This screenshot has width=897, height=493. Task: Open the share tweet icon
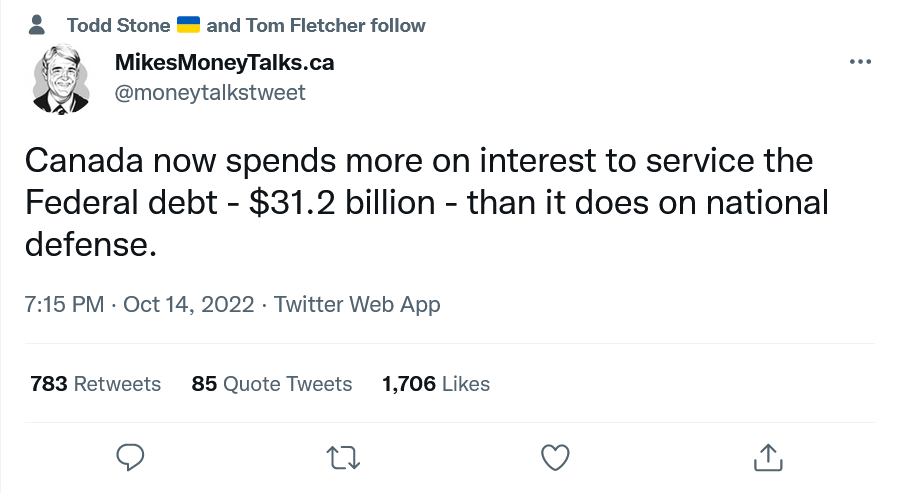pos(768,458)
